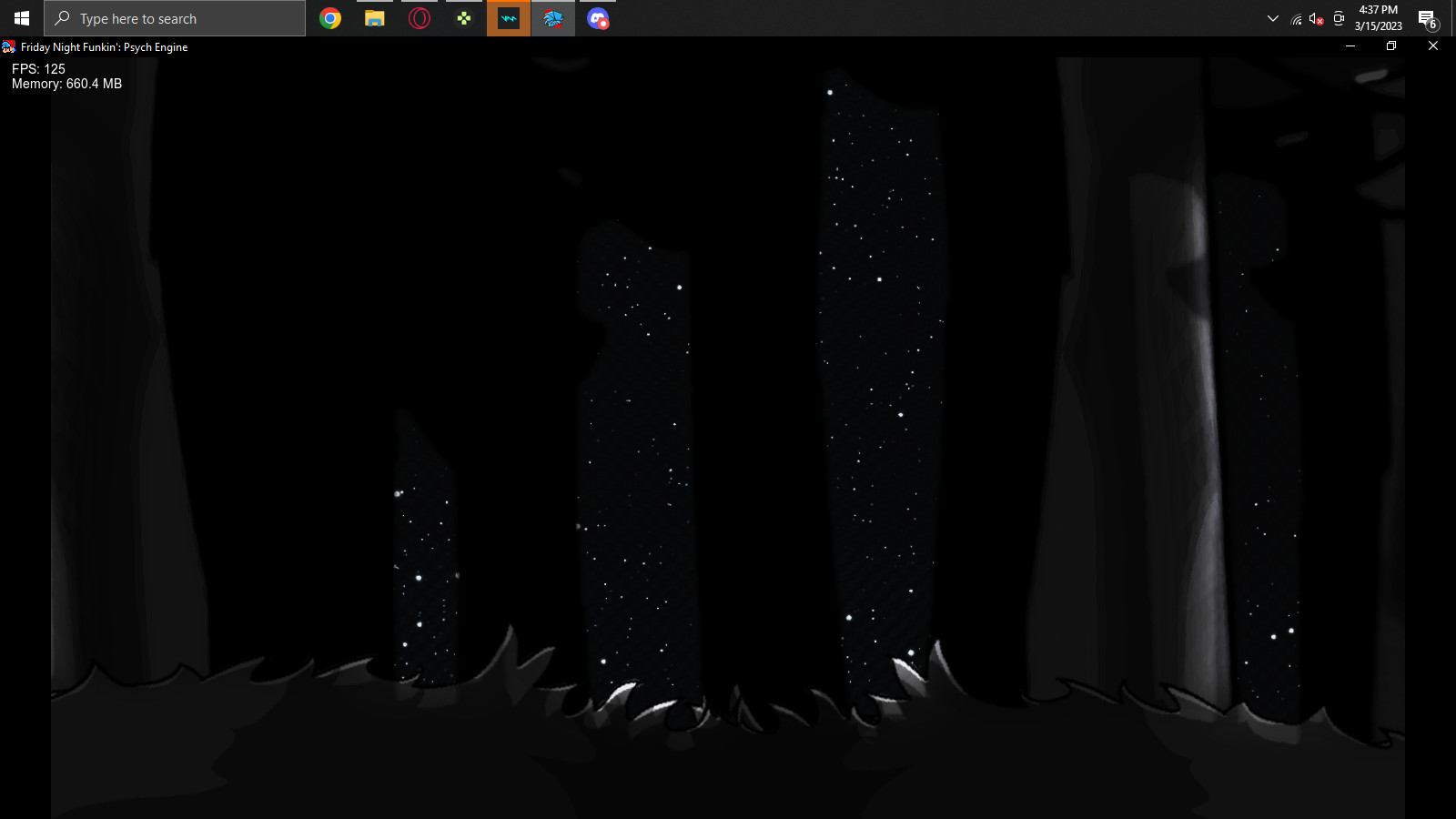Minimize the Psych Engine window

click(1350, 46)
